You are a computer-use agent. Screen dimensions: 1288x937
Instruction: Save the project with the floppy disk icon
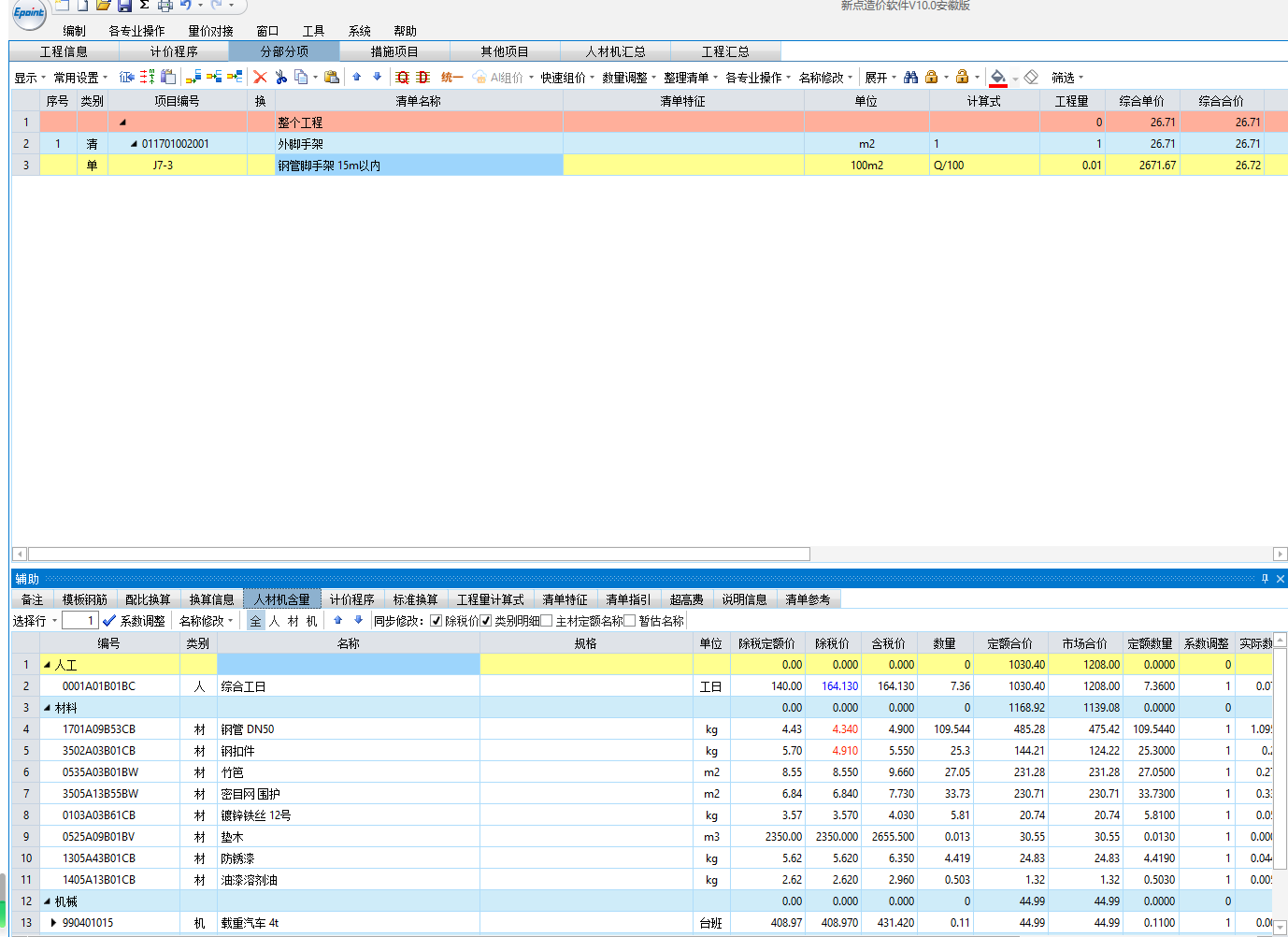pos(124,6)
